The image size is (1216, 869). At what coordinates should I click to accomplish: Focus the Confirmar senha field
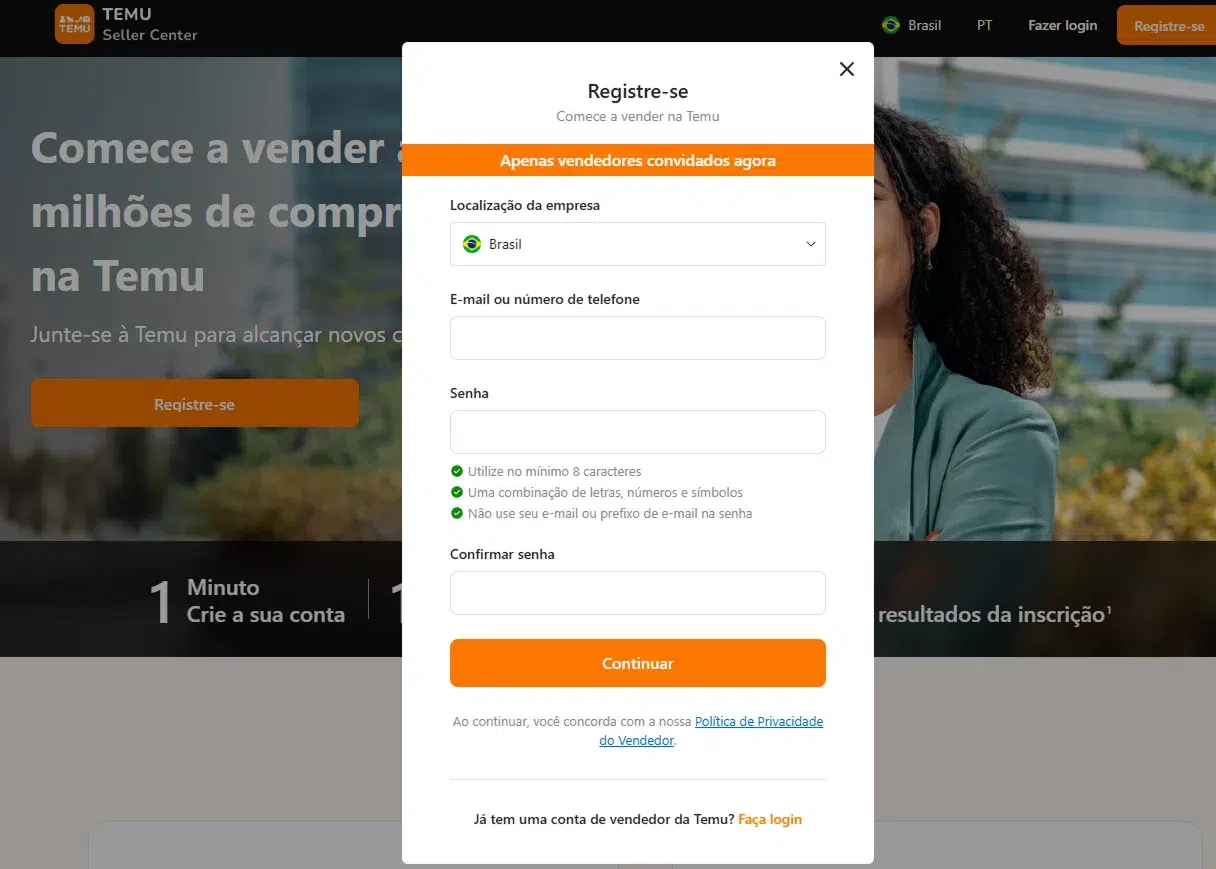point(638,593)
